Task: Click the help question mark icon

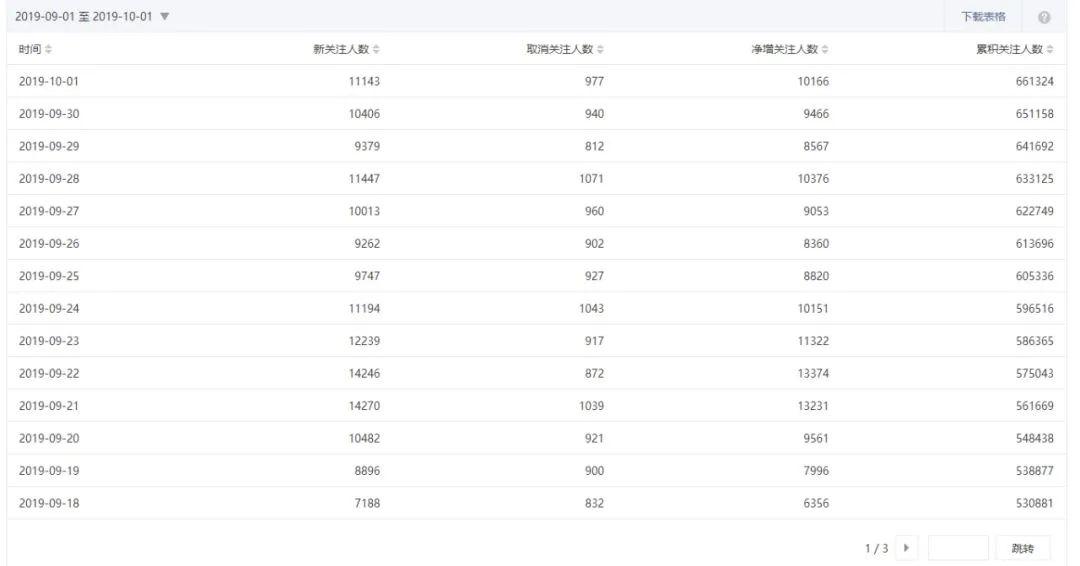Action: tap(1044, 18)
